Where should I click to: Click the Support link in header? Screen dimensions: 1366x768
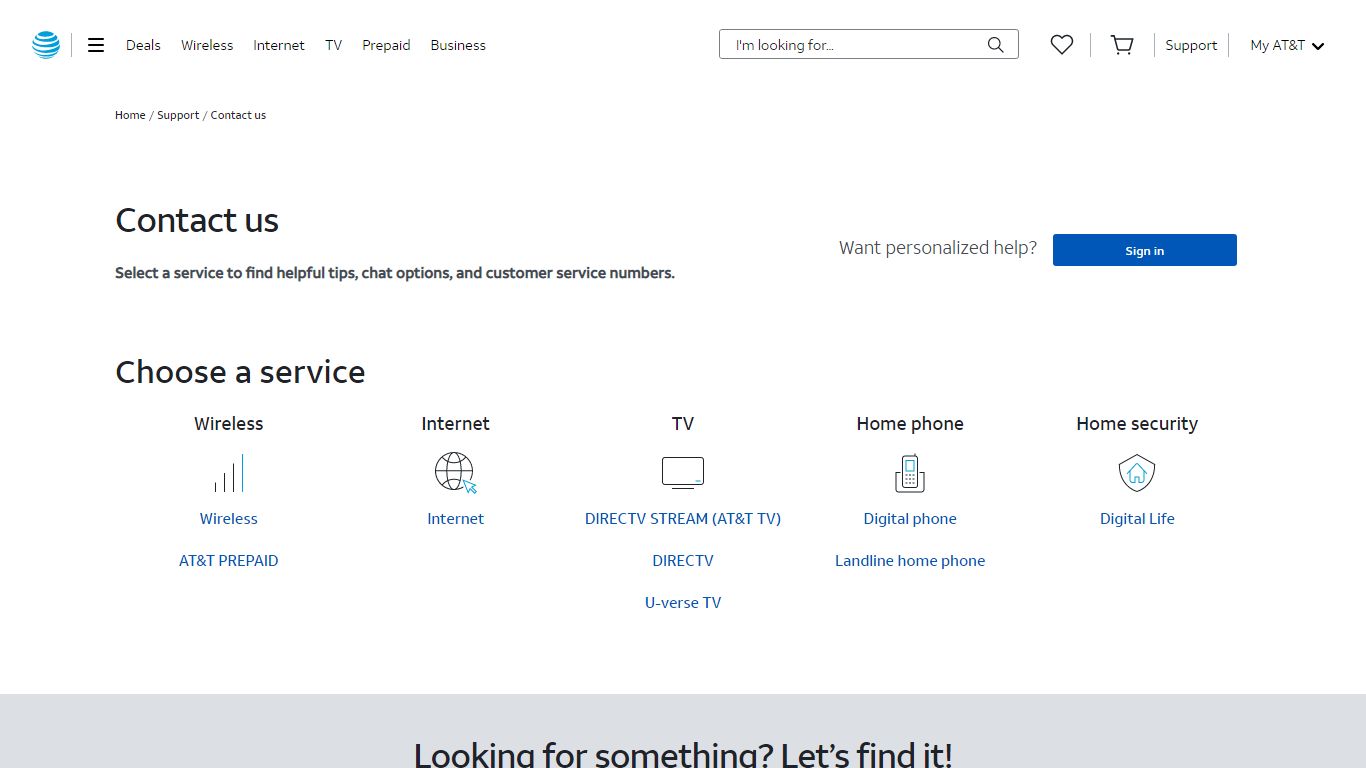tap(1191, 45)
